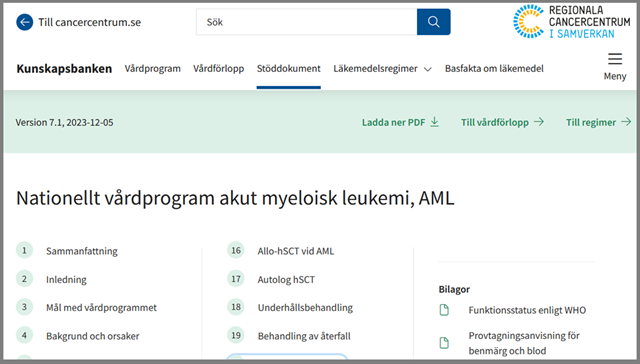The width and height of the screenshot is (640, 364).
Task: Click arrow icon next to Till regimer
Action: tap(626, 122)
